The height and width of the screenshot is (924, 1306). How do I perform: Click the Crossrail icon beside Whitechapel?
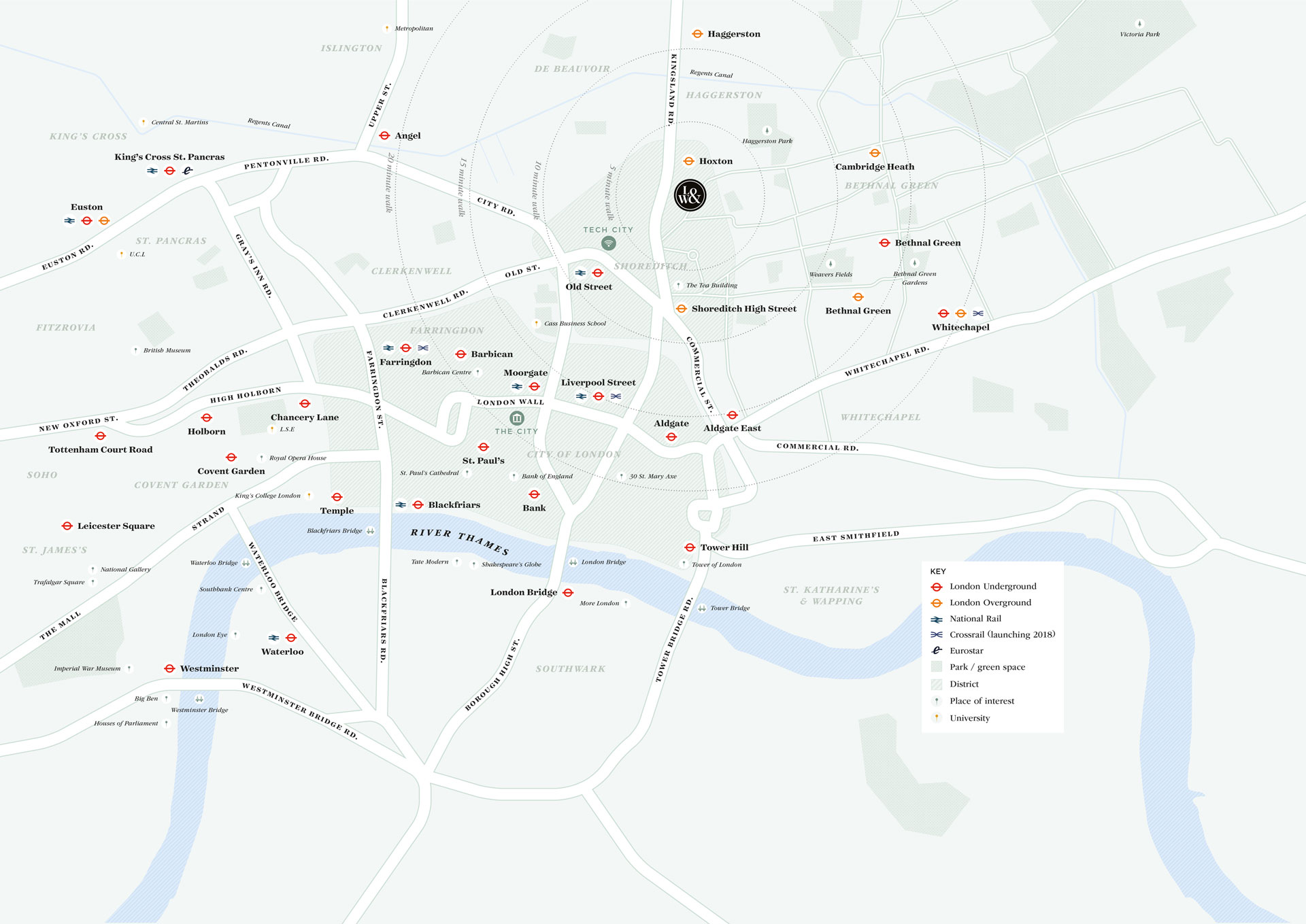978,313
